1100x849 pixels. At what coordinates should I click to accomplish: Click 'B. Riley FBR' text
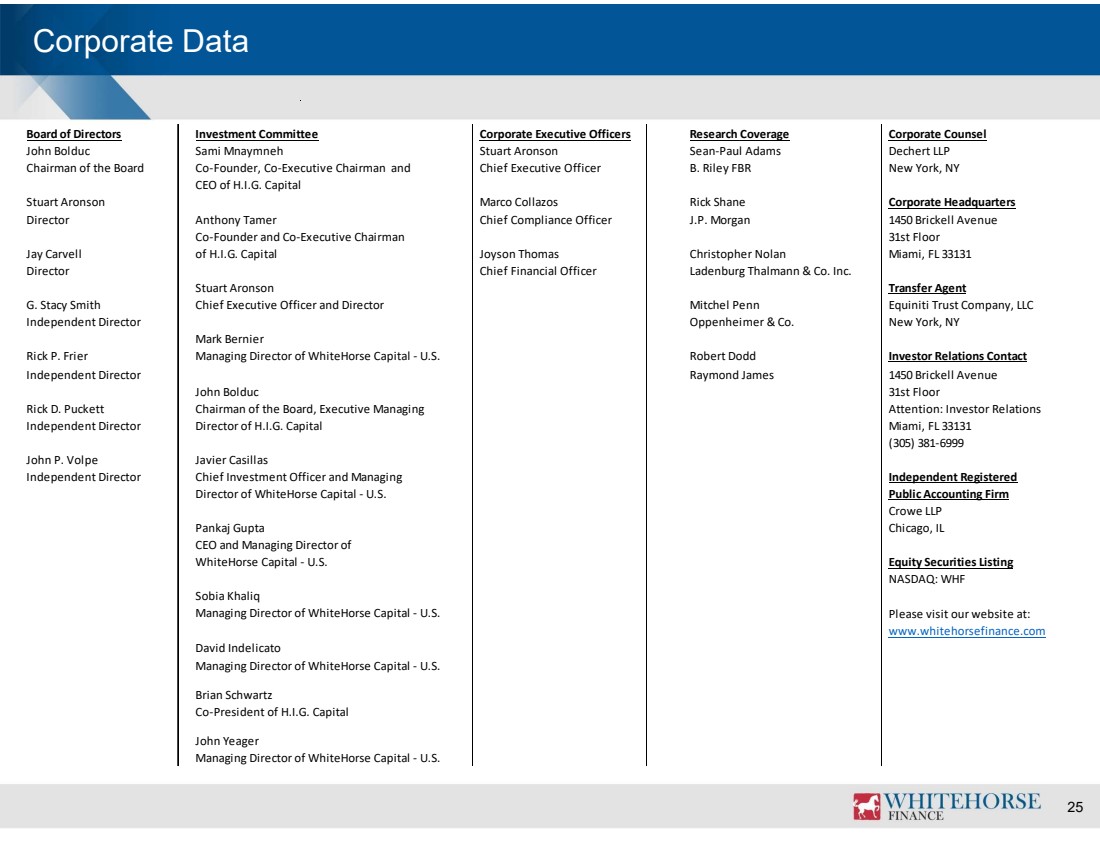(x=720, y=168)
